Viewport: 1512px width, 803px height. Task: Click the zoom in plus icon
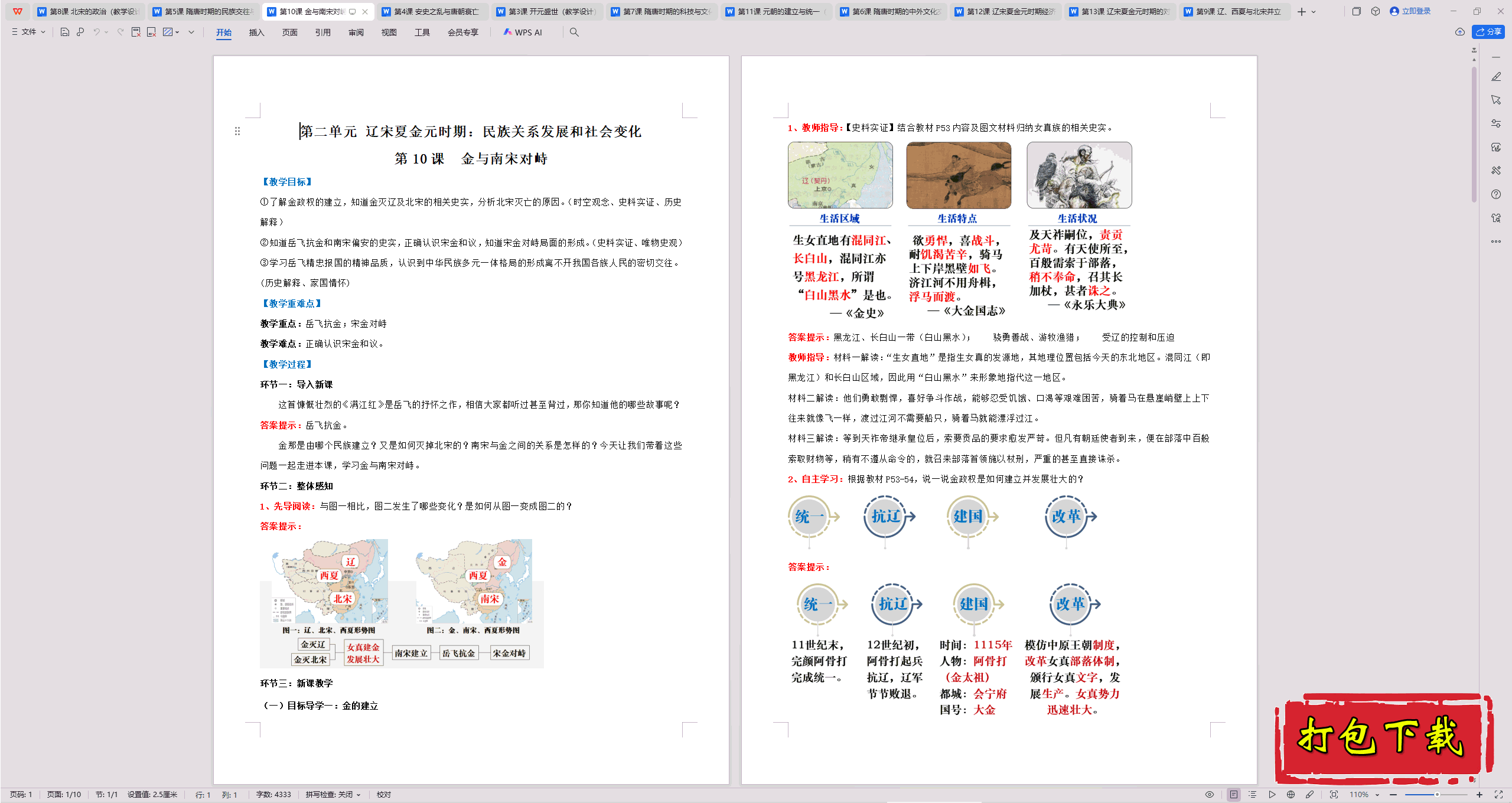pyautogui.click(x=1480, y=795)
